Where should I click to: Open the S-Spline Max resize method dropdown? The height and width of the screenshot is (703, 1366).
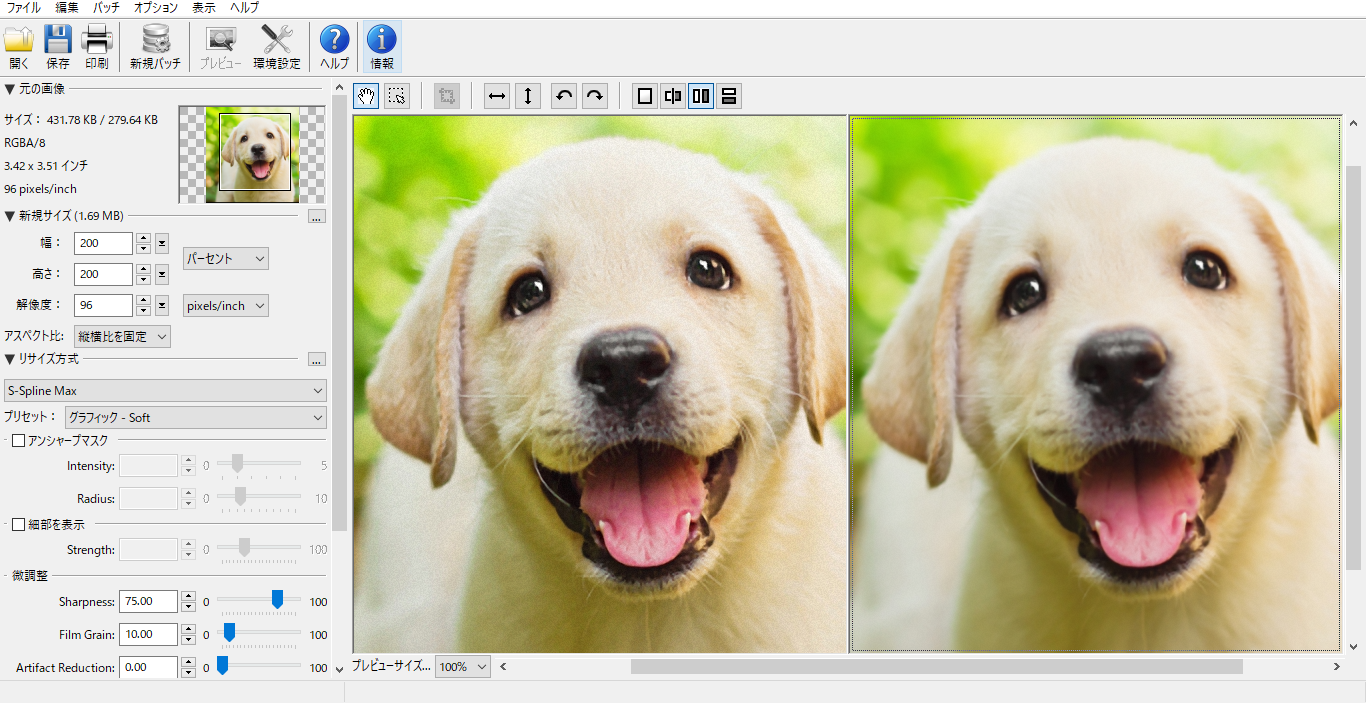pyautogui.click(x=166, y=391)
